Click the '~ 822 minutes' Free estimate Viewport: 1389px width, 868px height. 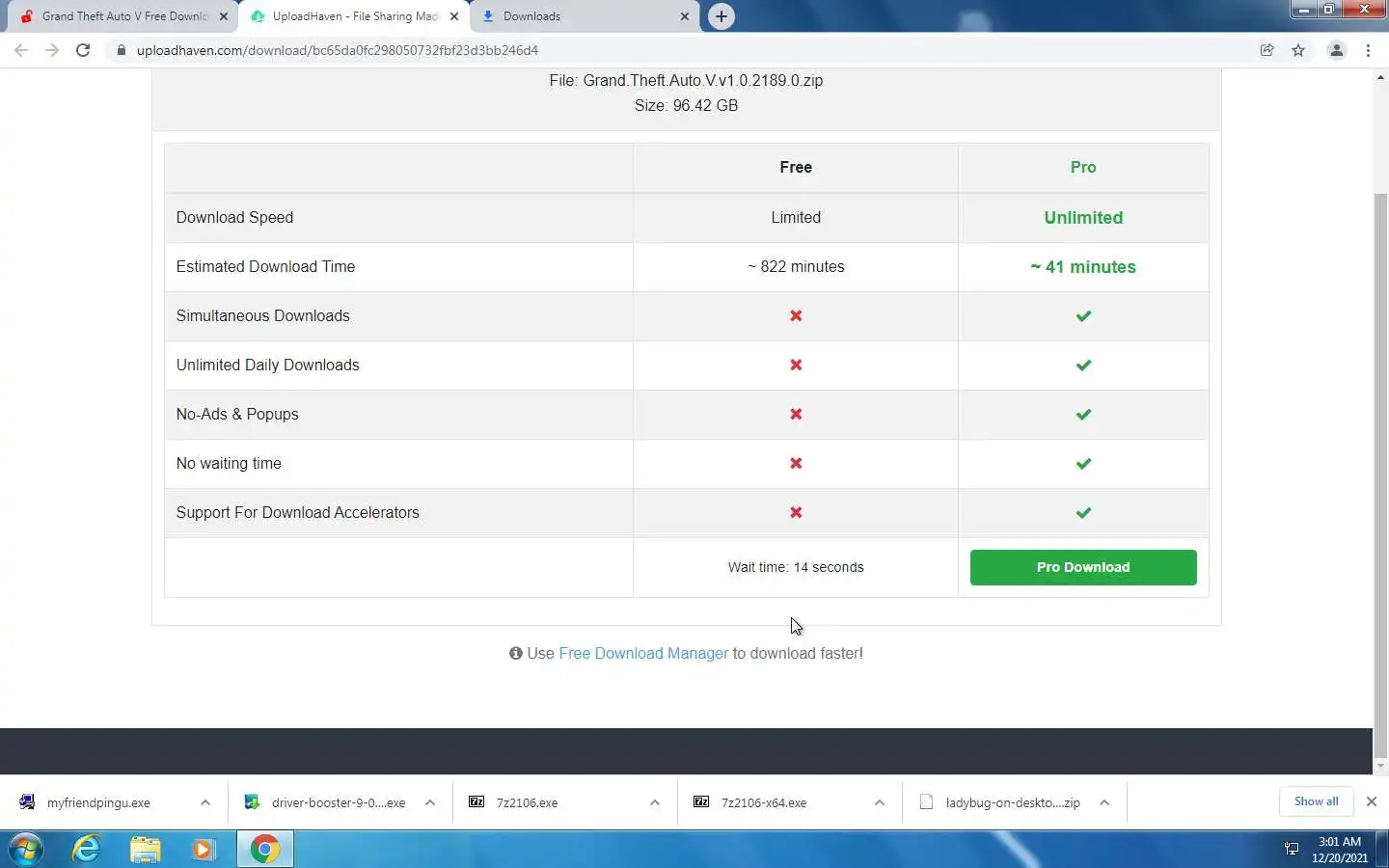(x=796, y=267)
